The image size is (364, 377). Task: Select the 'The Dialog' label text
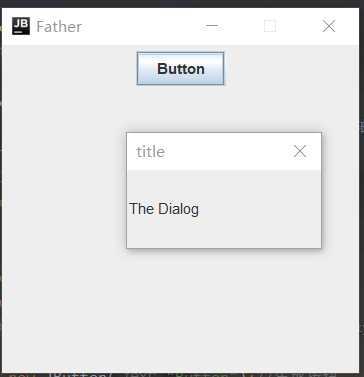click(164, 209)
